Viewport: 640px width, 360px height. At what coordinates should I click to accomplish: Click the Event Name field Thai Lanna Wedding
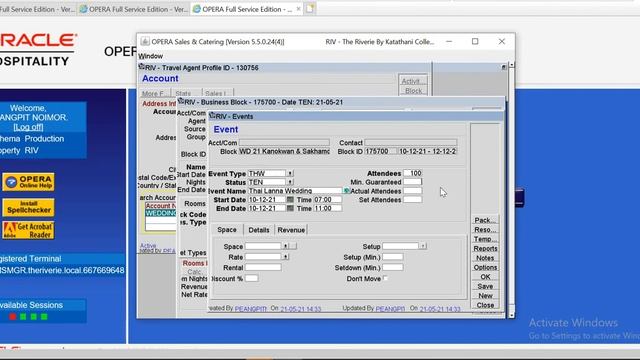point(295,191)
